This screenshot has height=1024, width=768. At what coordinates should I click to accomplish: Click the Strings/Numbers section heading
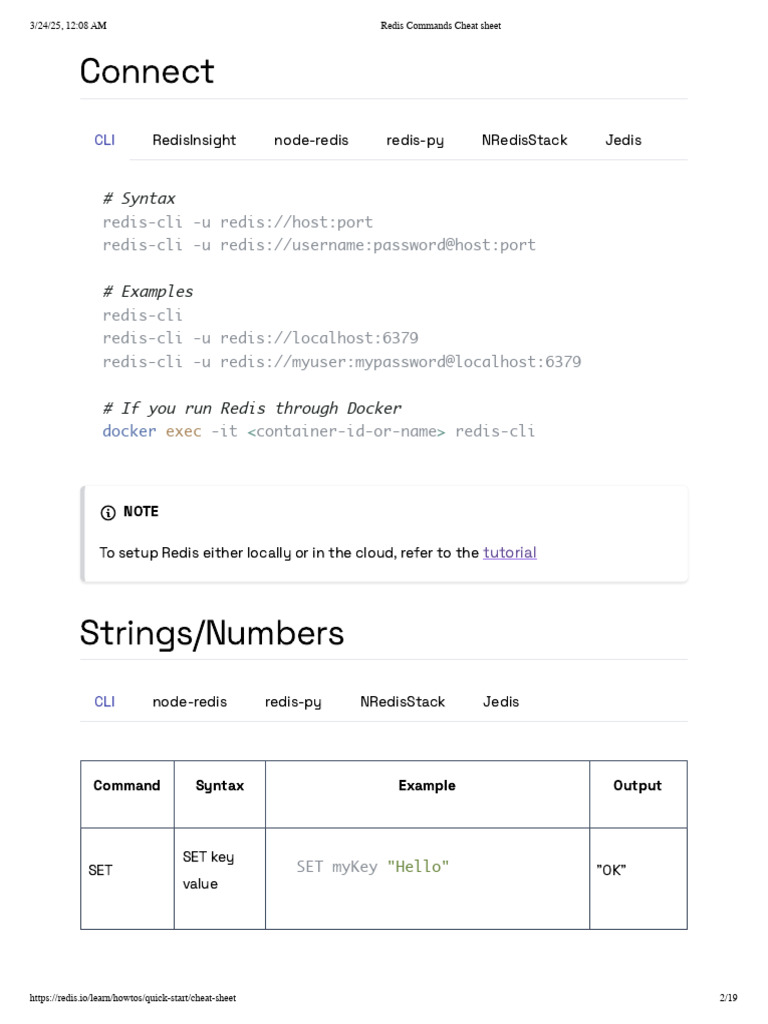click(x=212, y=633)
